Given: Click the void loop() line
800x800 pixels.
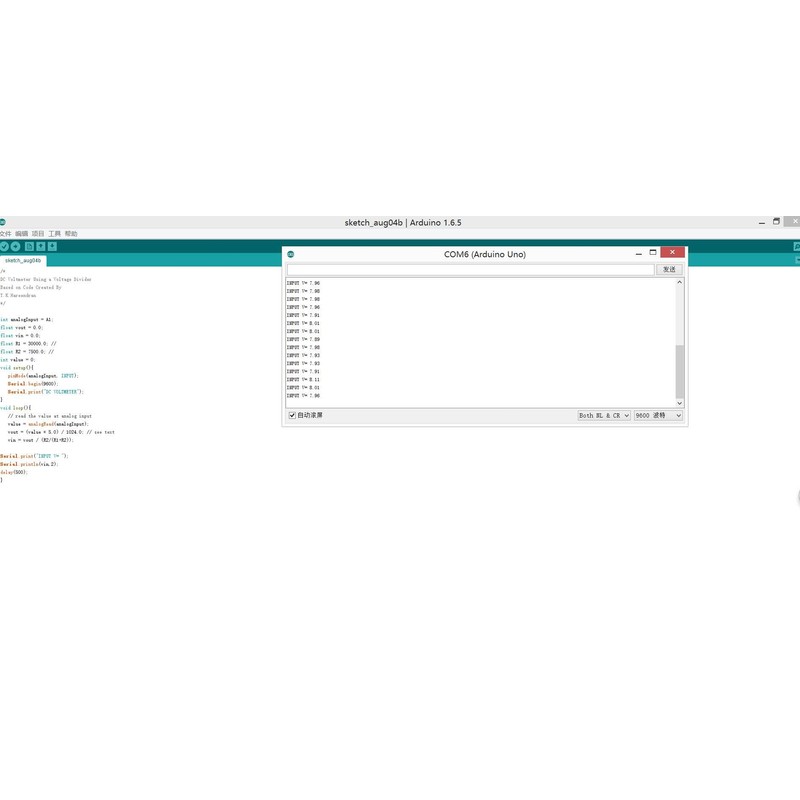Looking at the screenshot, I should [15, 408].
